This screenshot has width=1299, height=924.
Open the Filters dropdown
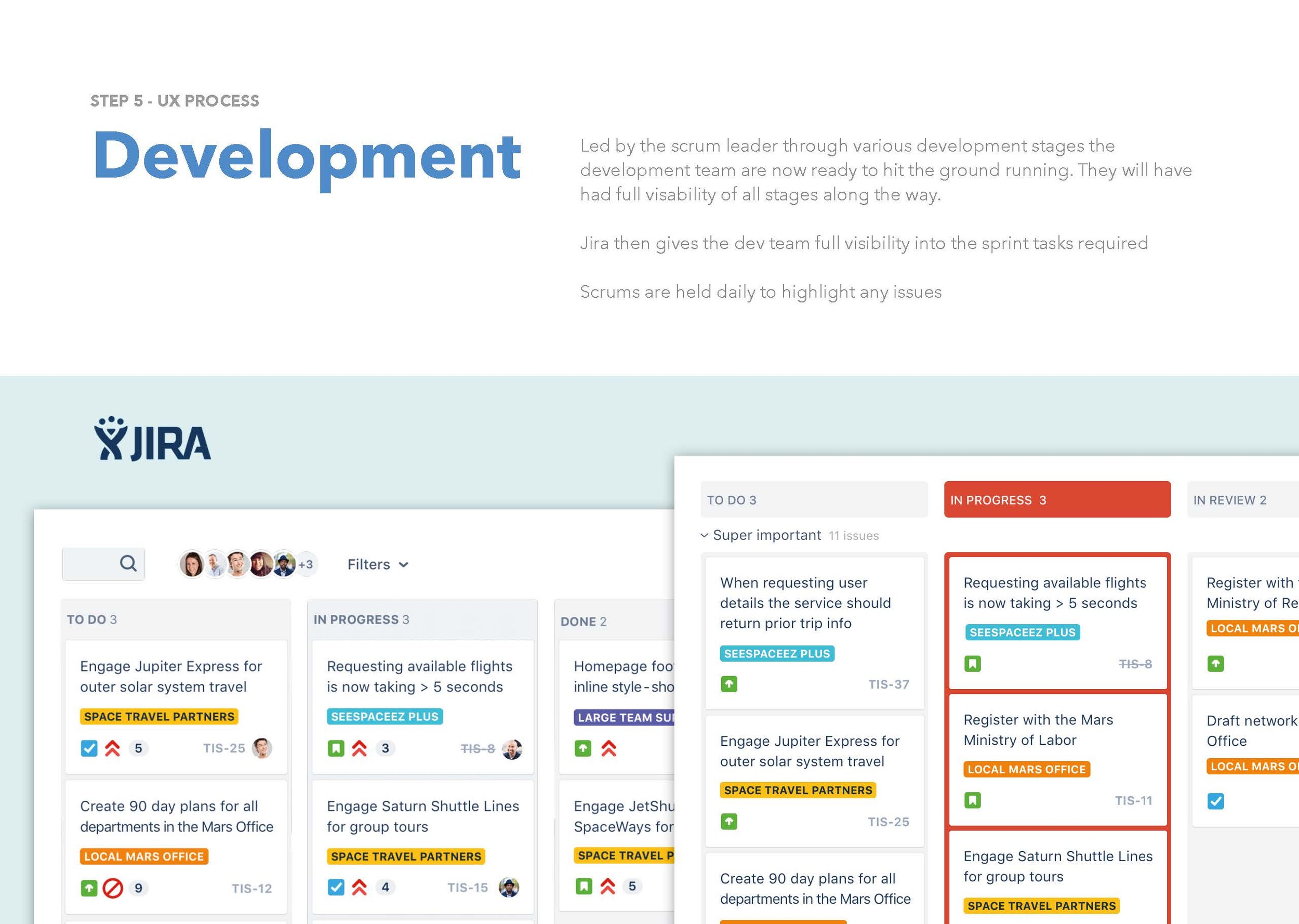[x=378, y=564]
